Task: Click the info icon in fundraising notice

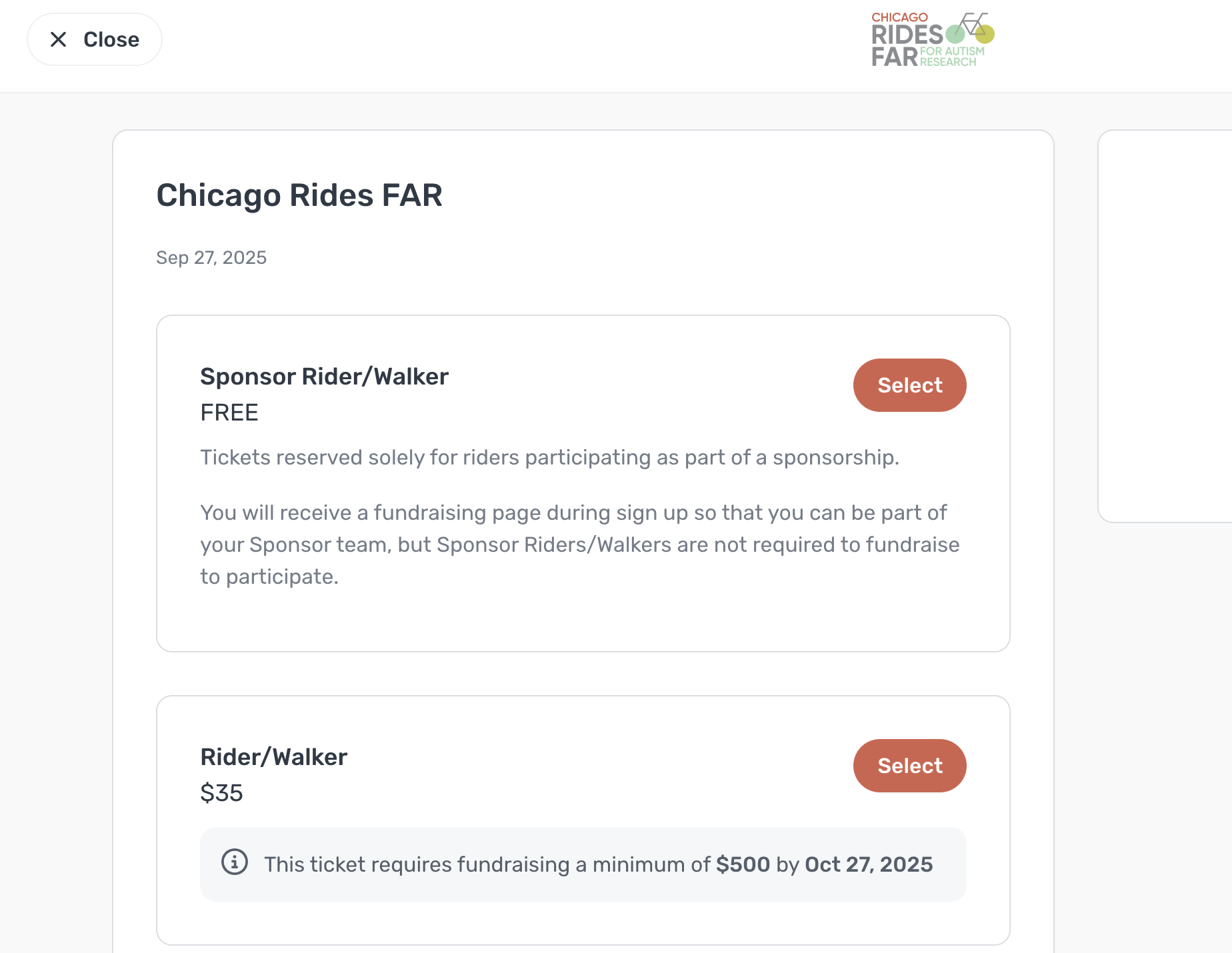Action: [235, 862]
